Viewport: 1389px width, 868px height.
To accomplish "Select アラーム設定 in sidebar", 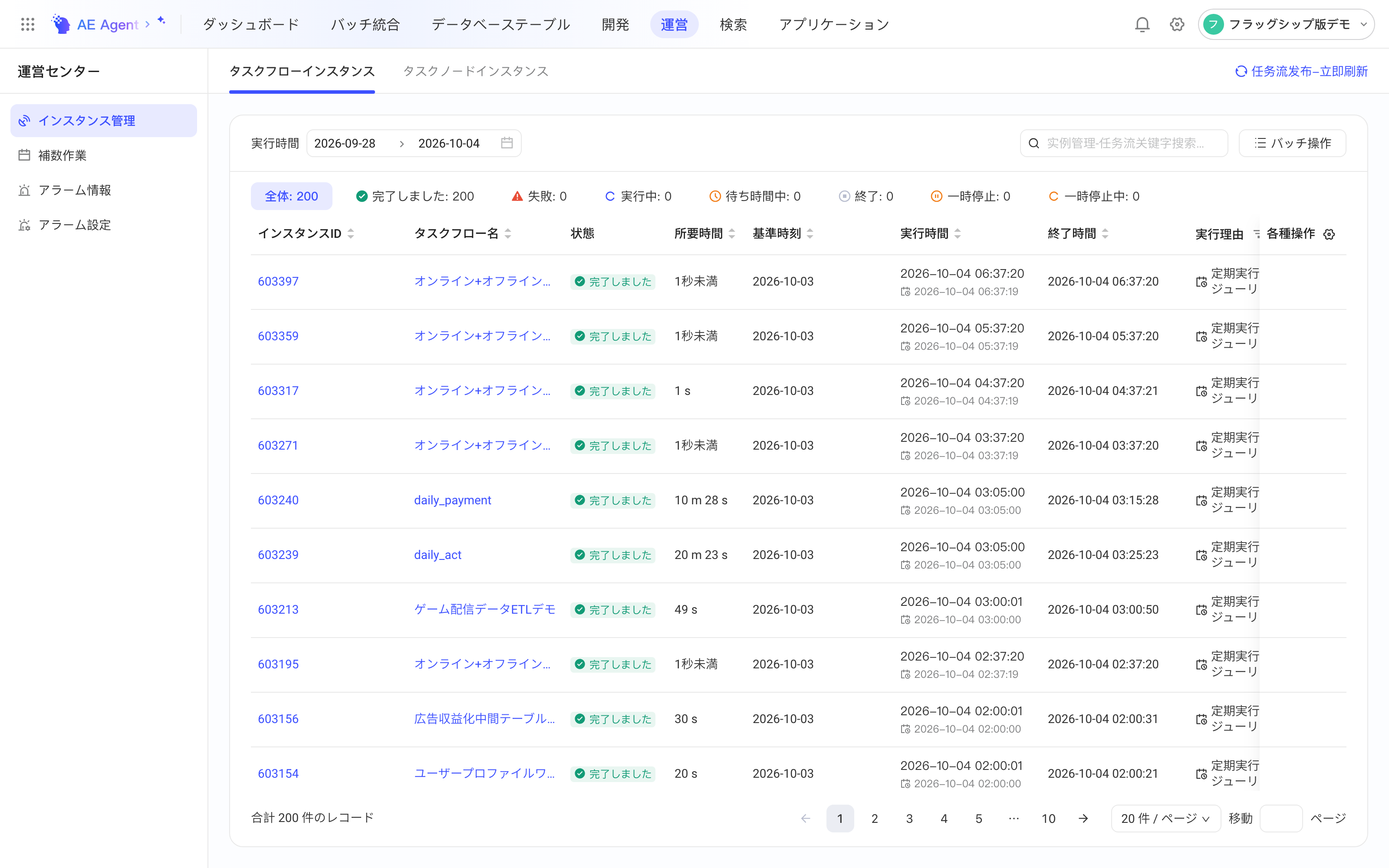I will pos(103,225).
